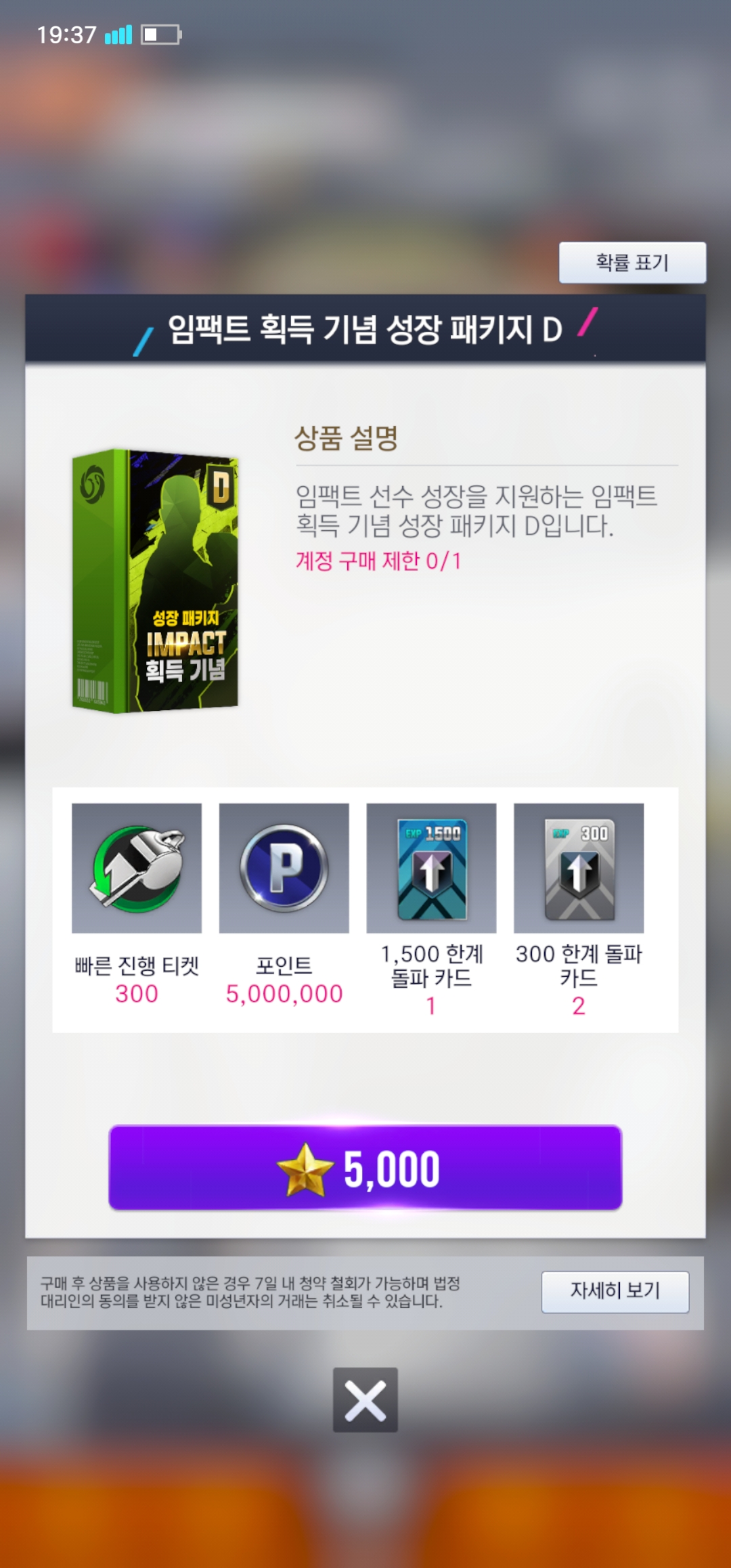Tap the EXP 1500 limit break card
Viewport: 731px width, 1568px height.
(432, 868)
